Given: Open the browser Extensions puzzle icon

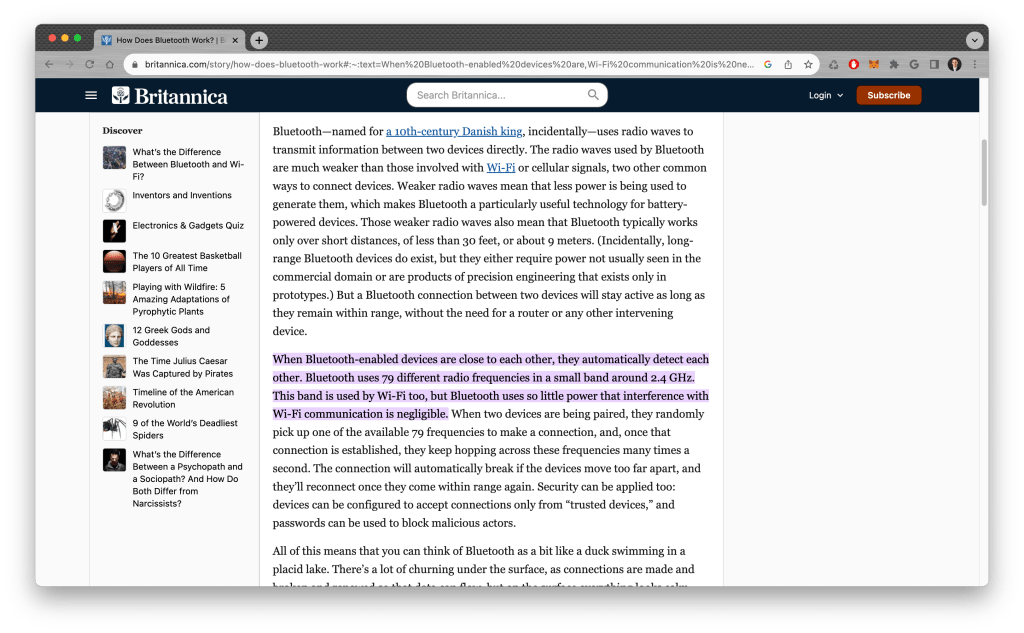Looking at the screenshot, I should point(894,64).
